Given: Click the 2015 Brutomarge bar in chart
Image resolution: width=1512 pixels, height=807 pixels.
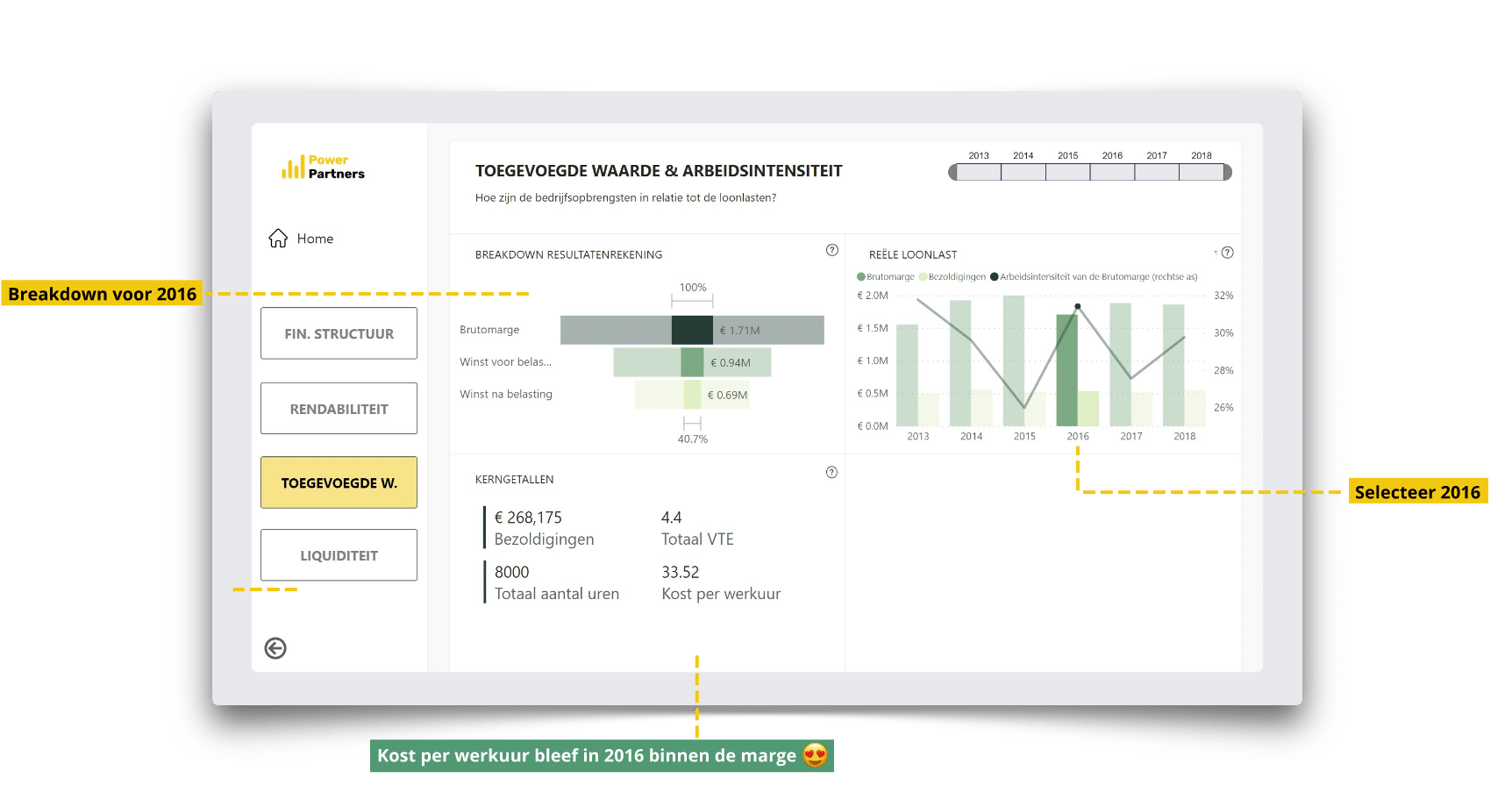Looking at the screenshot, I should tap(1014, 361).
